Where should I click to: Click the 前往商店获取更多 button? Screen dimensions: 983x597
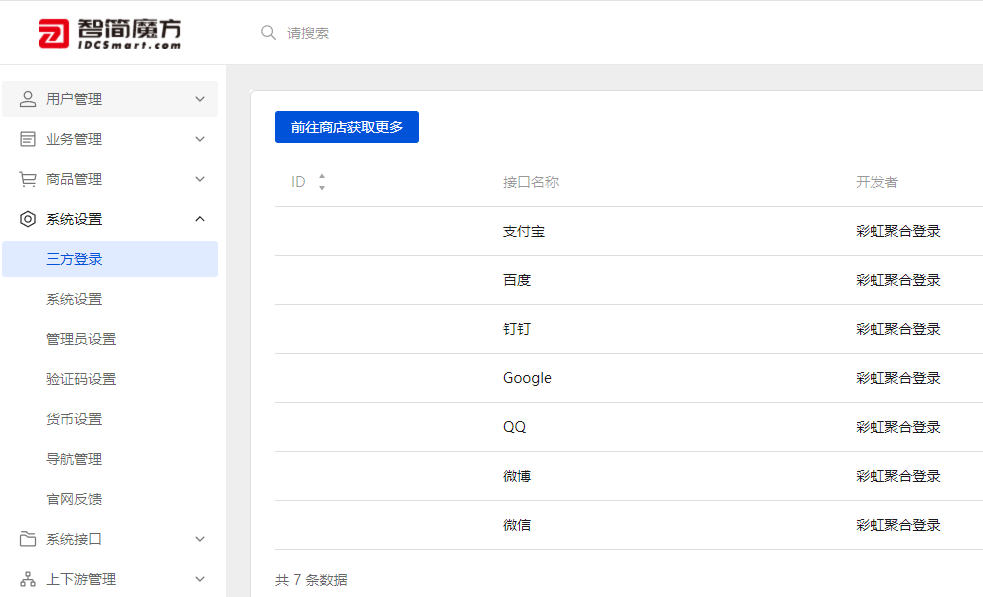[347, 127]
